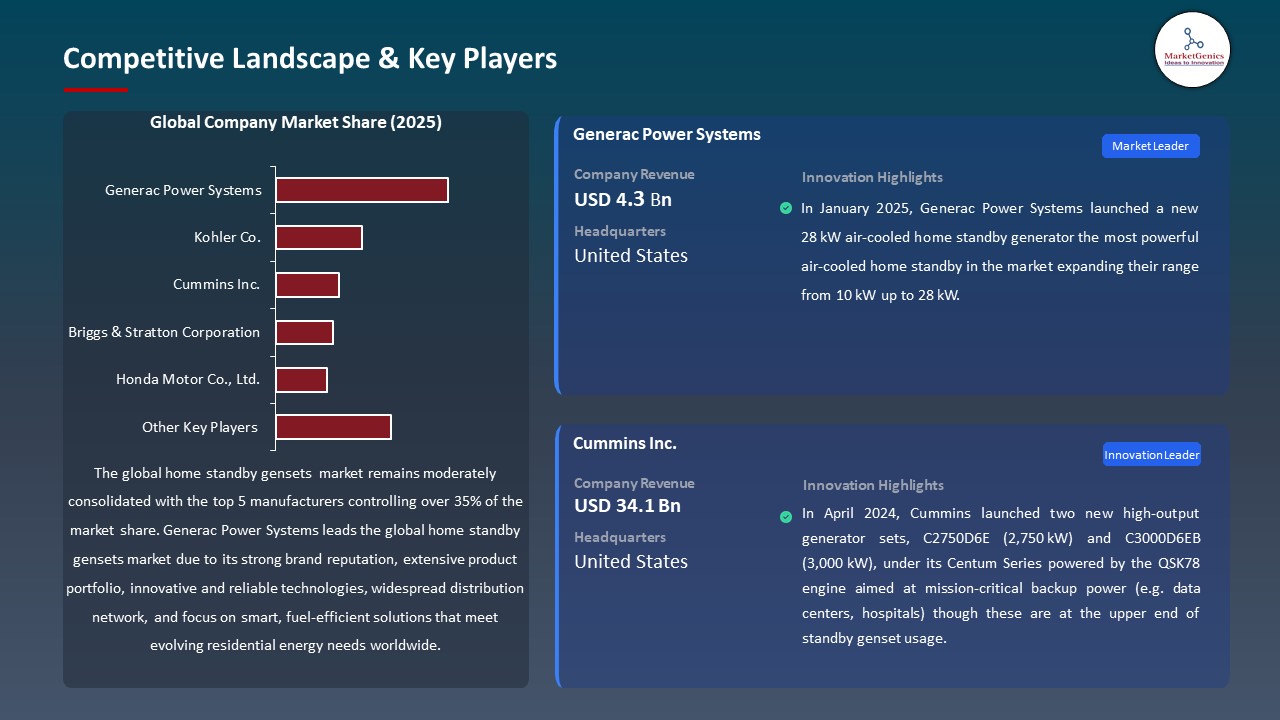The image size is (1280, 720).
Task: Click the Global Company Market Share heading
Action: click(x=296, y=122)
